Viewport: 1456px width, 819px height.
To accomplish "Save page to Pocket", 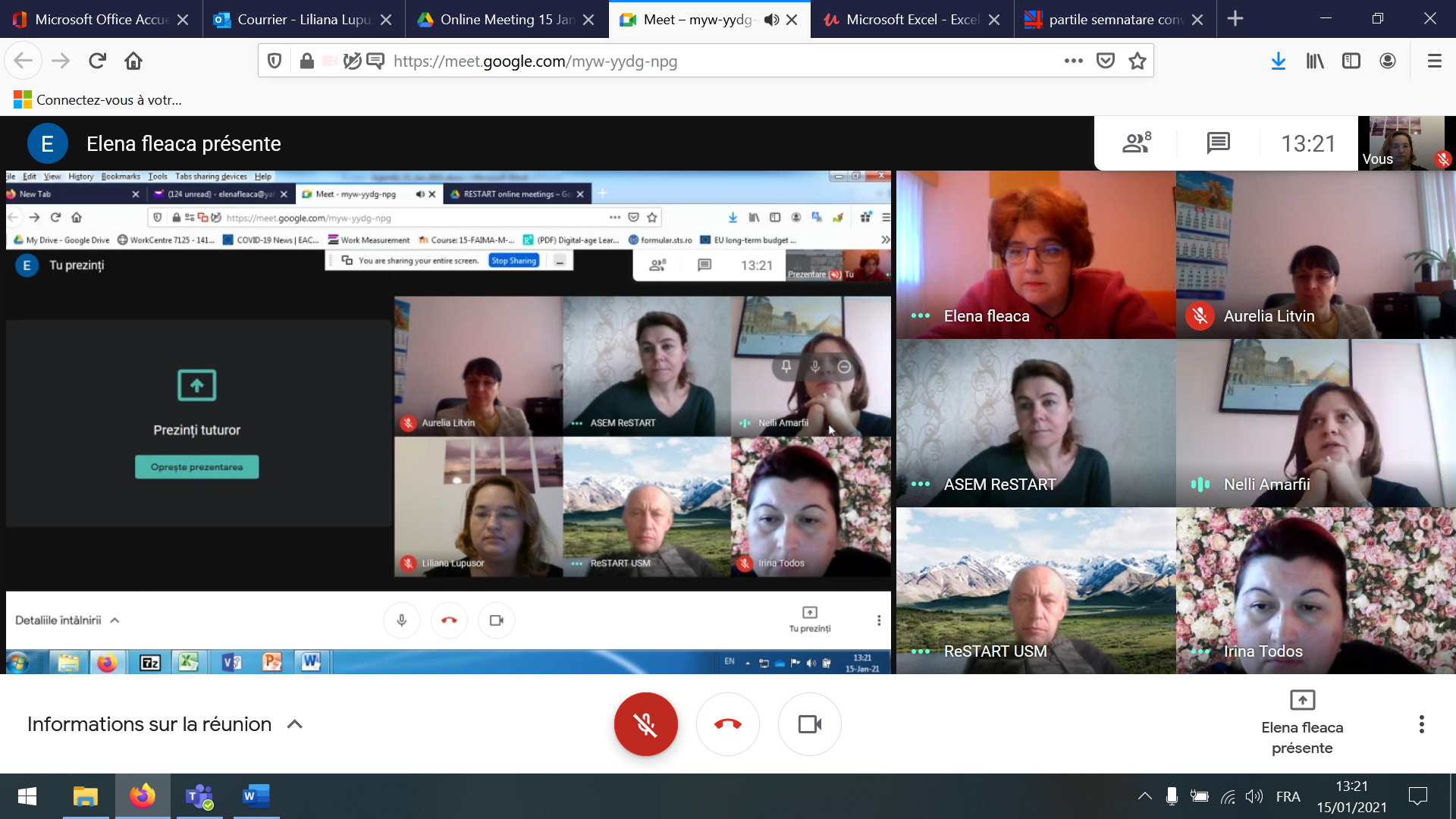I will pos(1106,61).
